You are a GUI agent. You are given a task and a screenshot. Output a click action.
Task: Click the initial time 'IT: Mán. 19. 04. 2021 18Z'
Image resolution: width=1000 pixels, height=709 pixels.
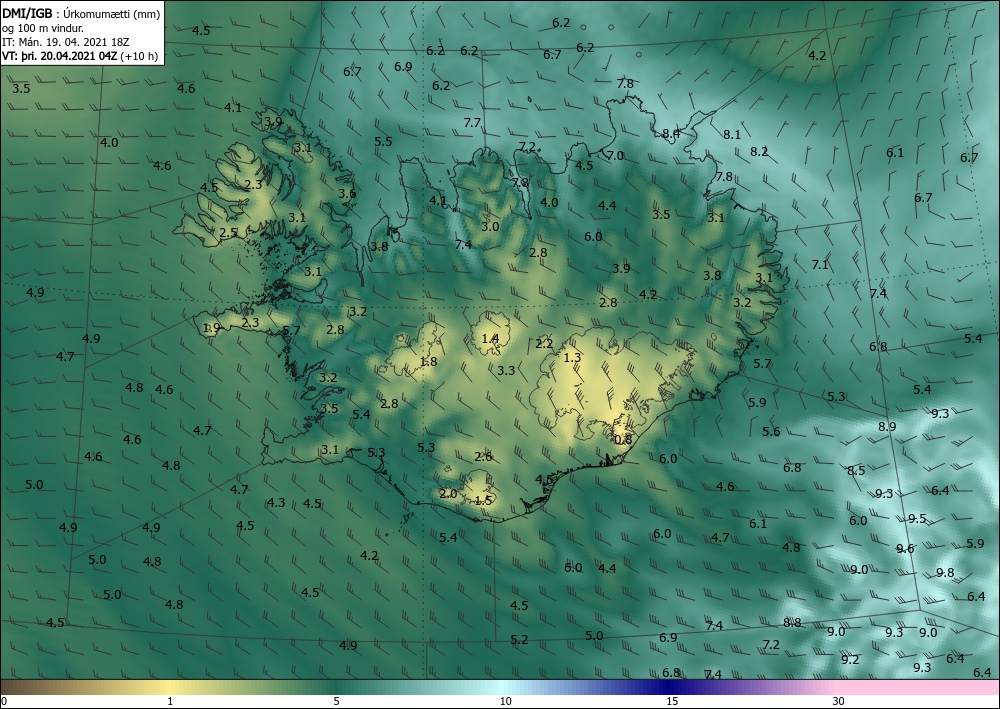[x=66, y=42]
